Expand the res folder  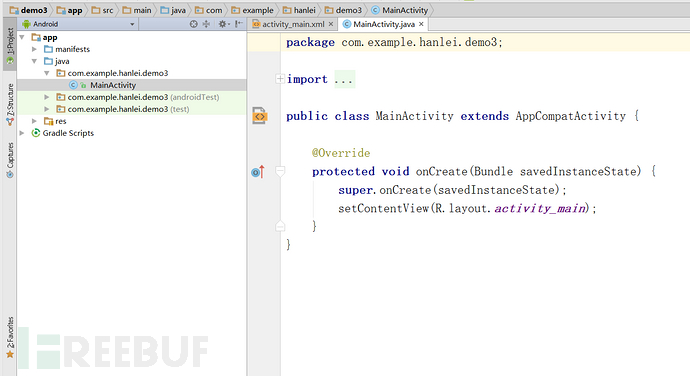click(34, 121)
